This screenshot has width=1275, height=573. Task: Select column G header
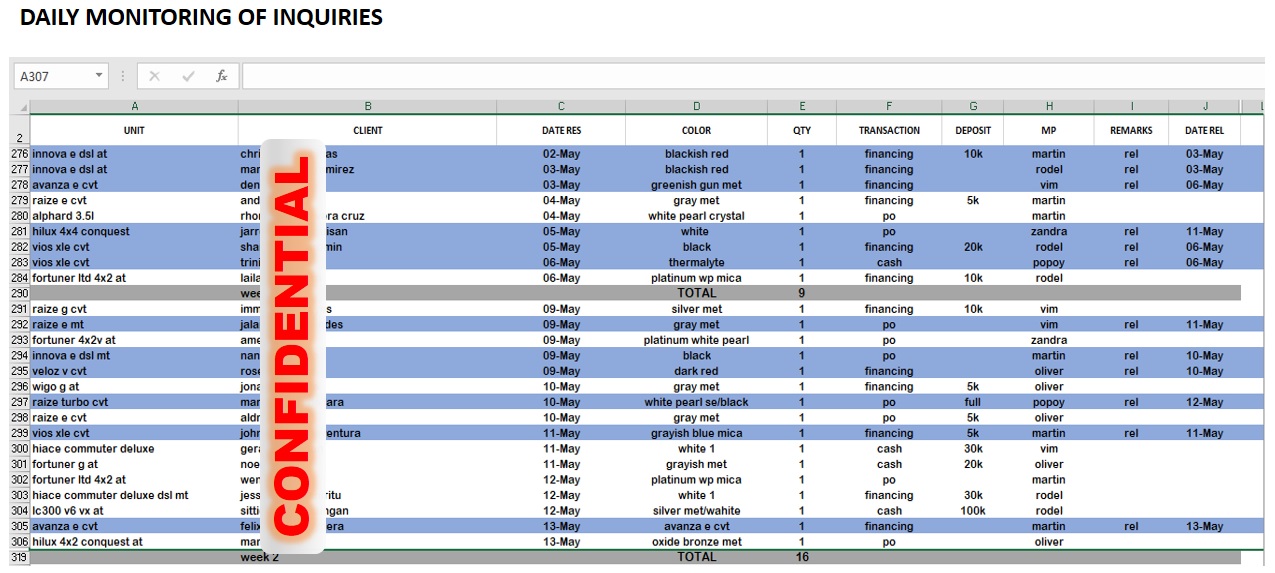click(x=973, y=106)
